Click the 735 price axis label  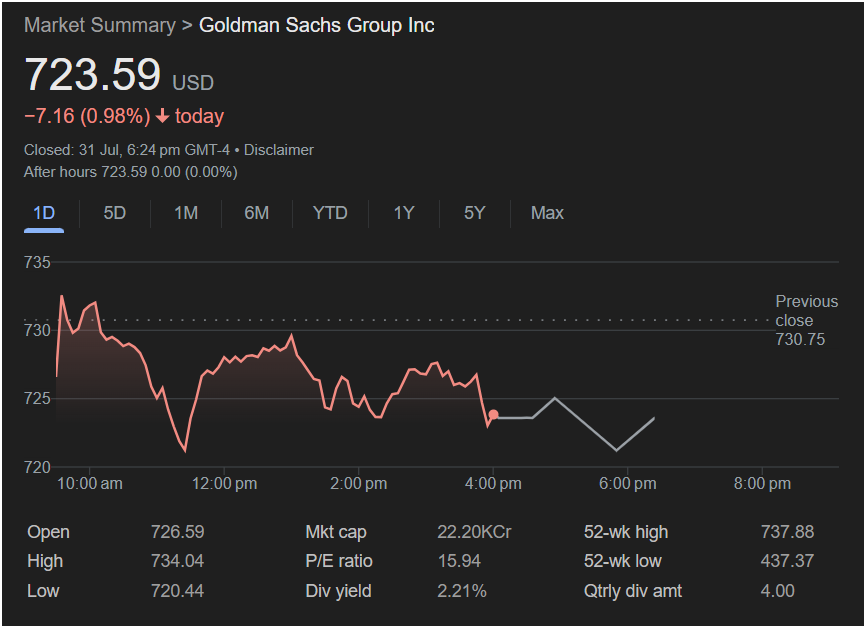tap(37, 262)
